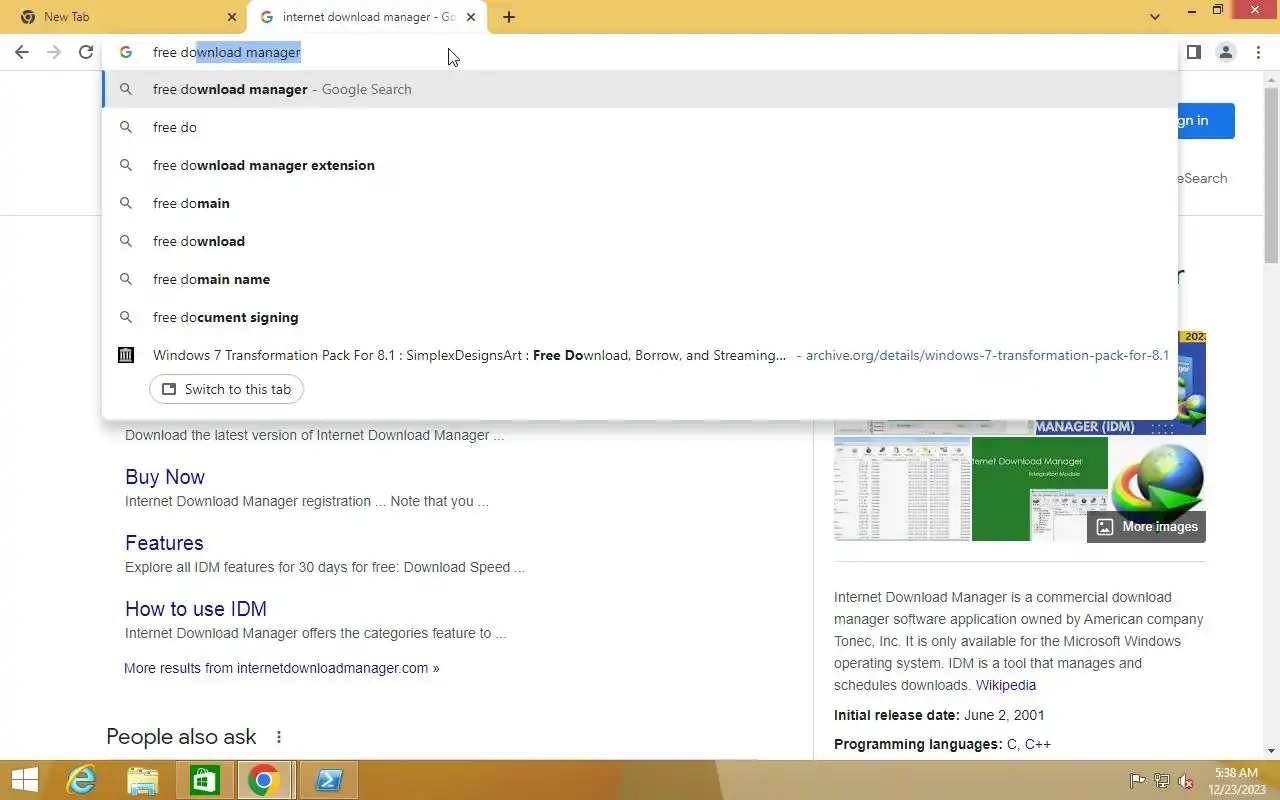Click the scrollbar down arrow

tap(1272, 751)
